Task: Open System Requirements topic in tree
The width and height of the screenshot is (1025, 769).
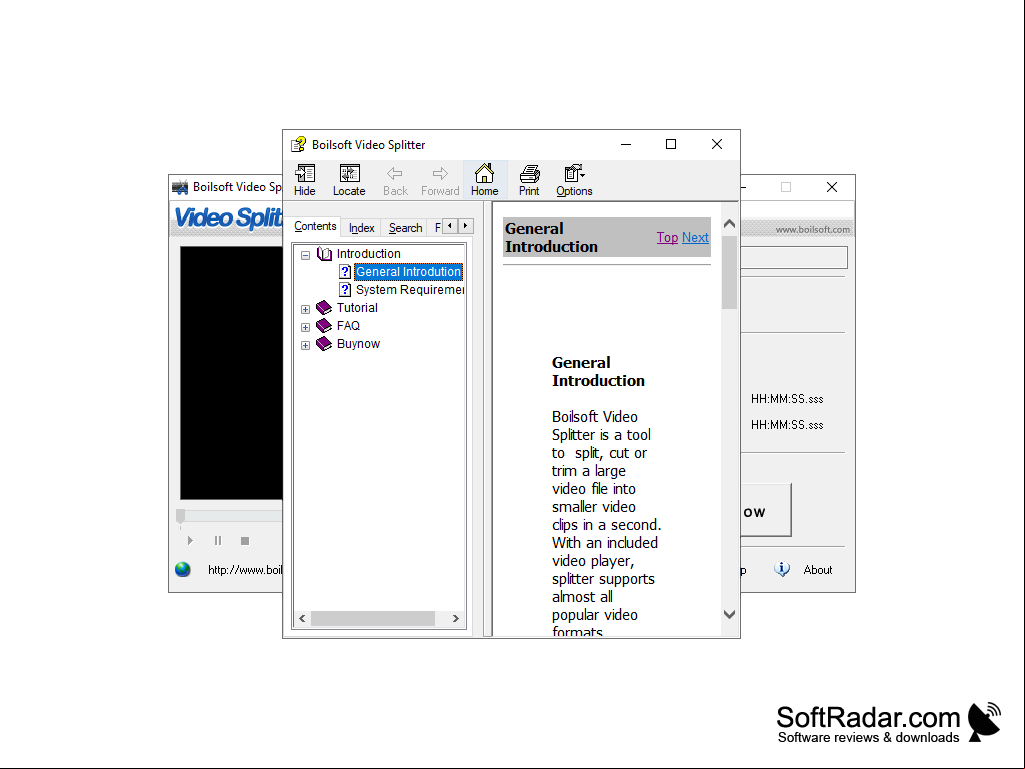Action: coord(410,290)
